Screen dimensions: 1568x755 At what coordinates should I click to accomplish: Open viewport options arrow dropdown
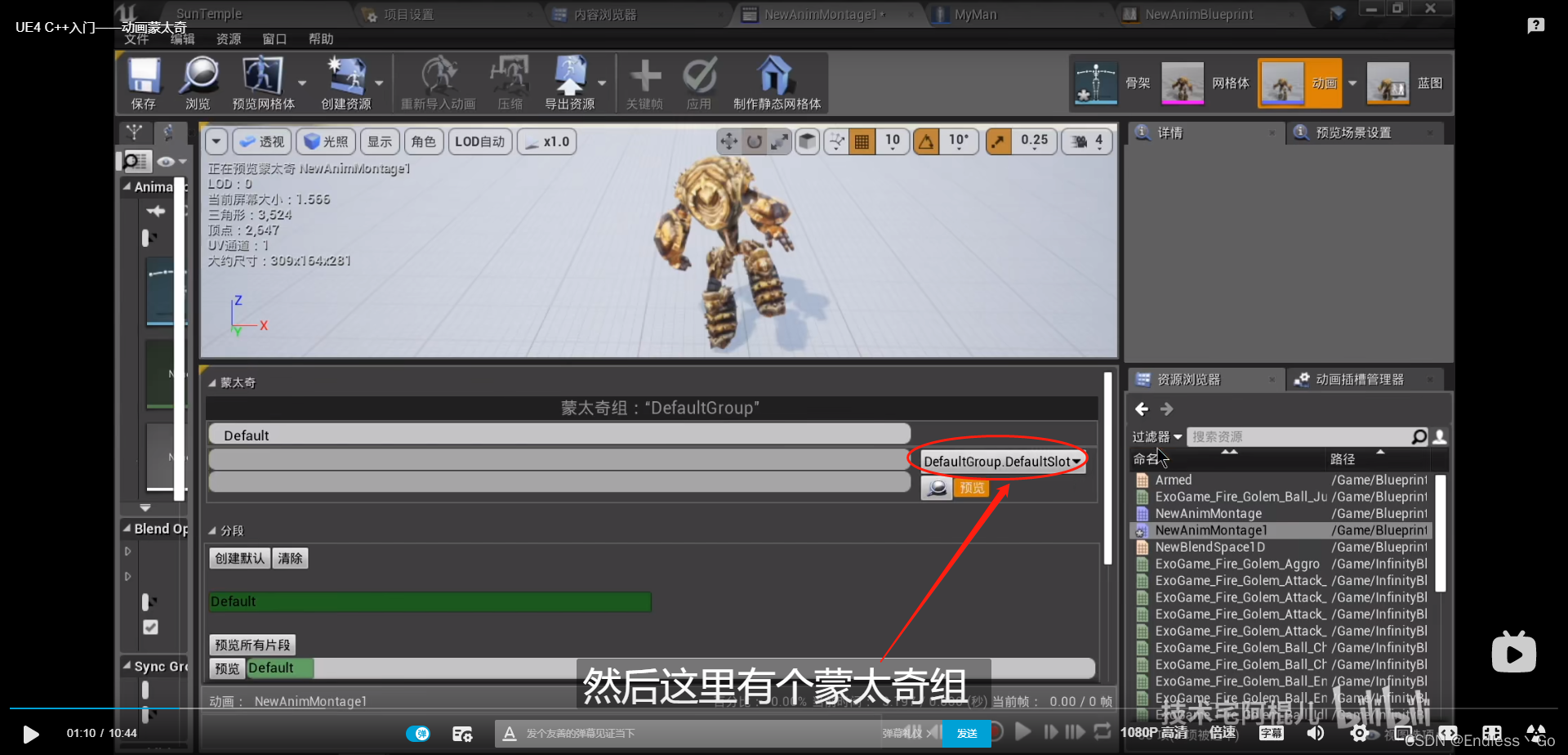[x=216, y=141]
